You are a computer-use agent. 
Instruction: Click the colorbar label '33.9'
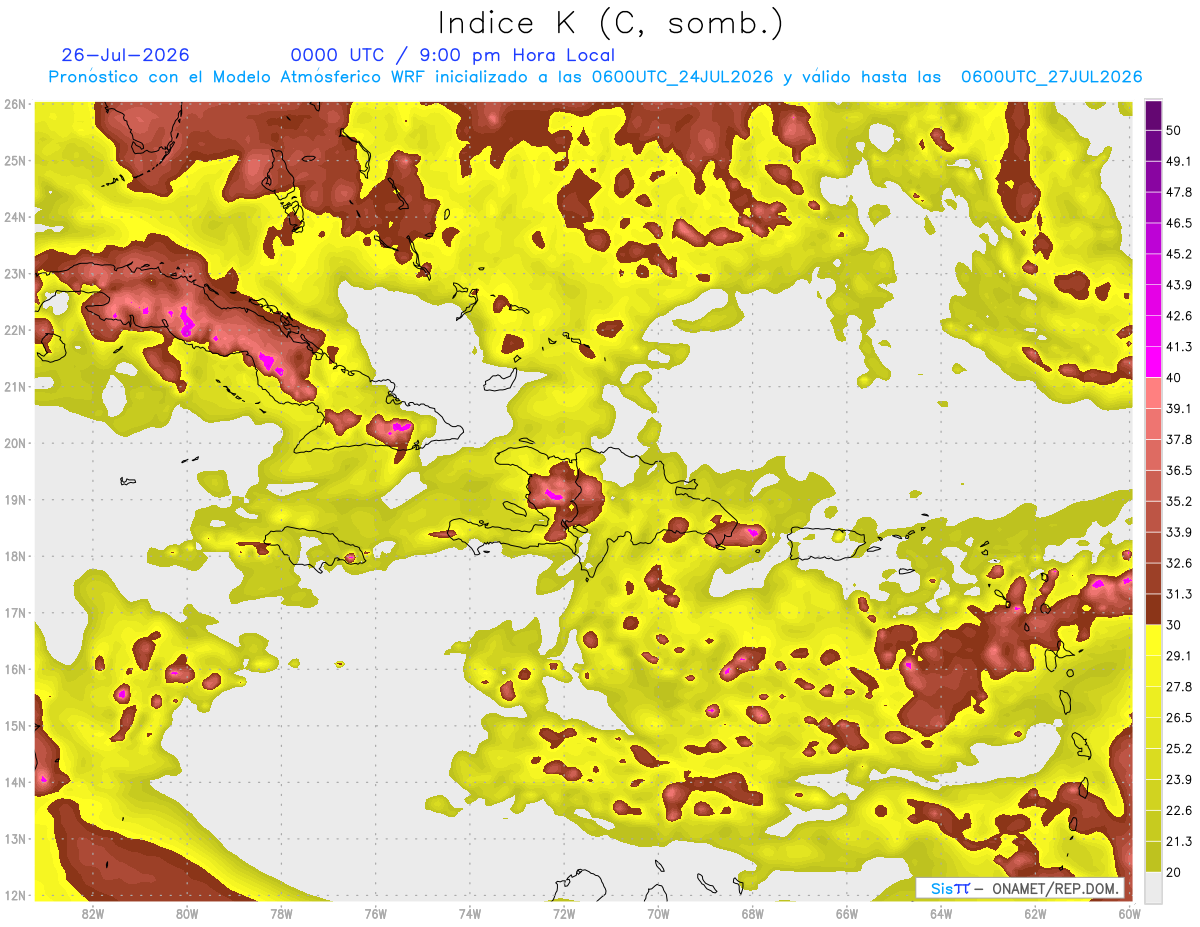(1178, 532)
